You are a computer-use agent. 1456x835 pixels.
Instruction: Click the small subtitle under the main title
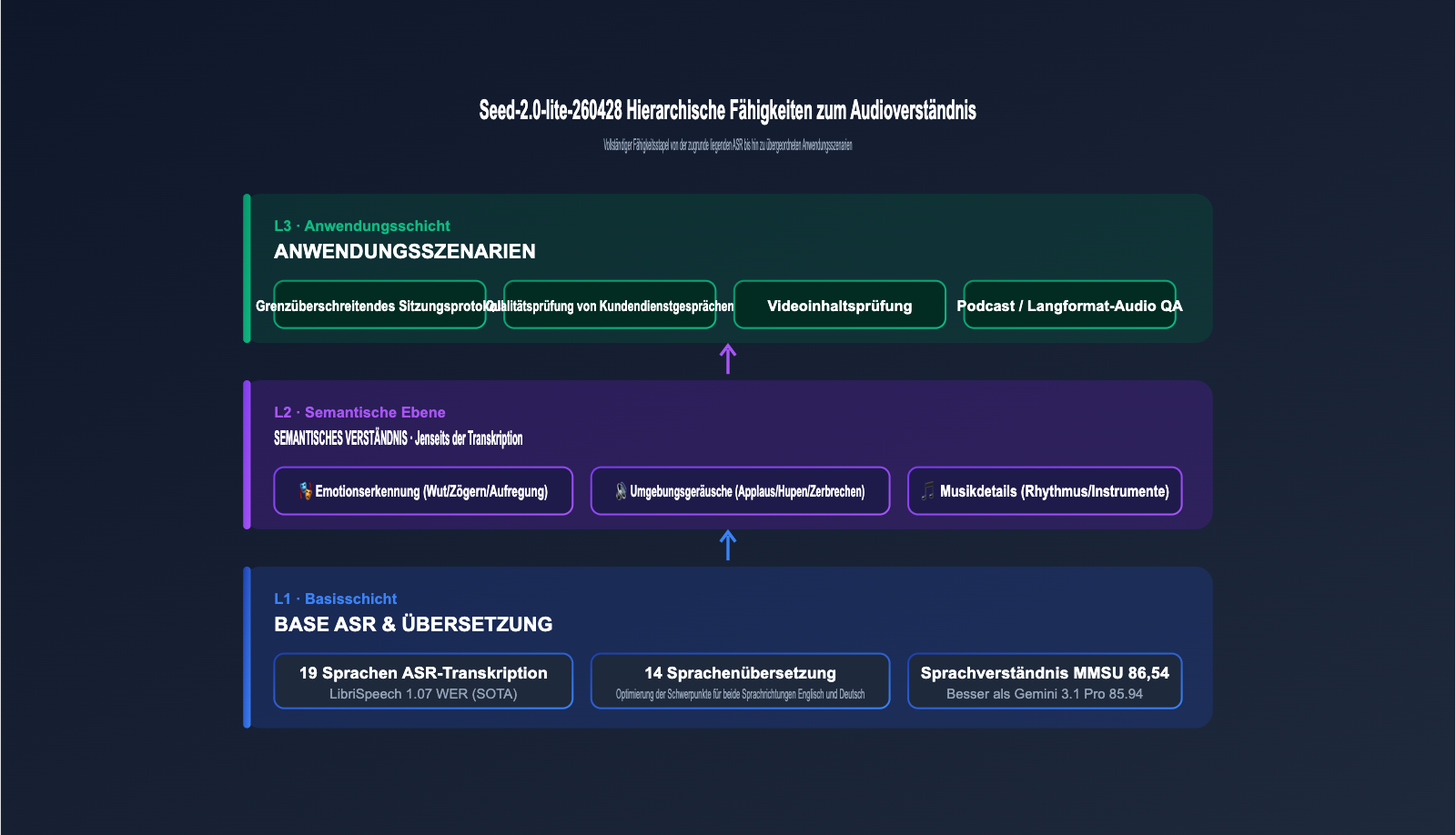(x=728, y=145)
